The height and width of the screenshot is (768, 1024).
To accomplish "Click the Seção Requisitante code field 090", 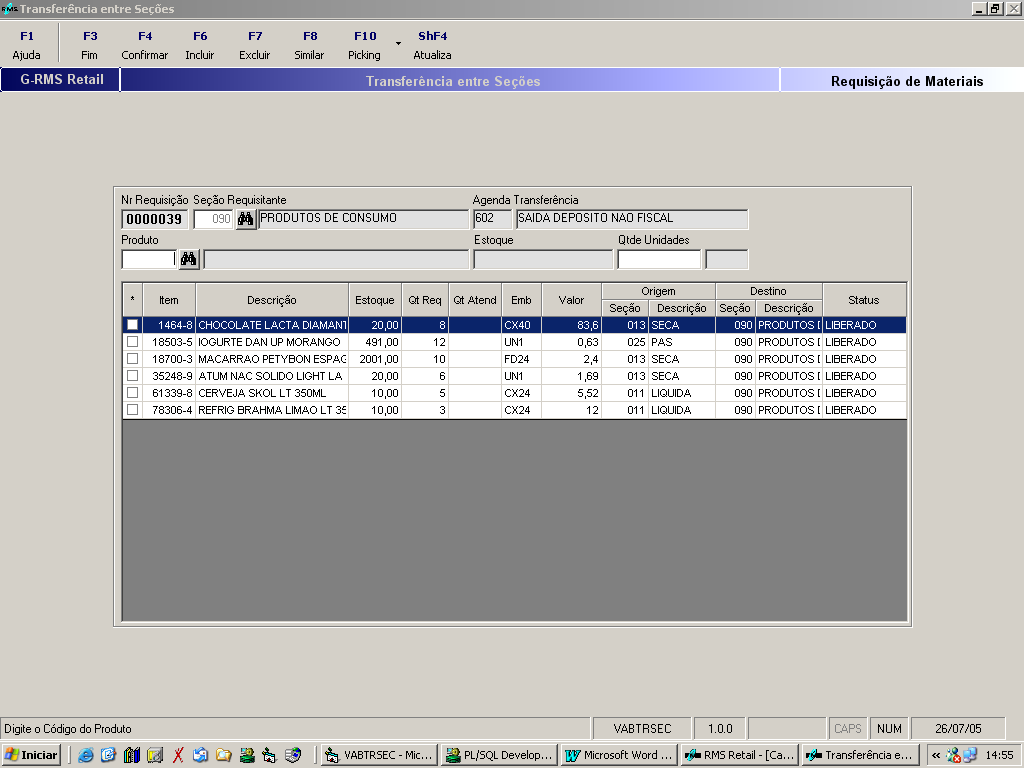I will [214, 219].
